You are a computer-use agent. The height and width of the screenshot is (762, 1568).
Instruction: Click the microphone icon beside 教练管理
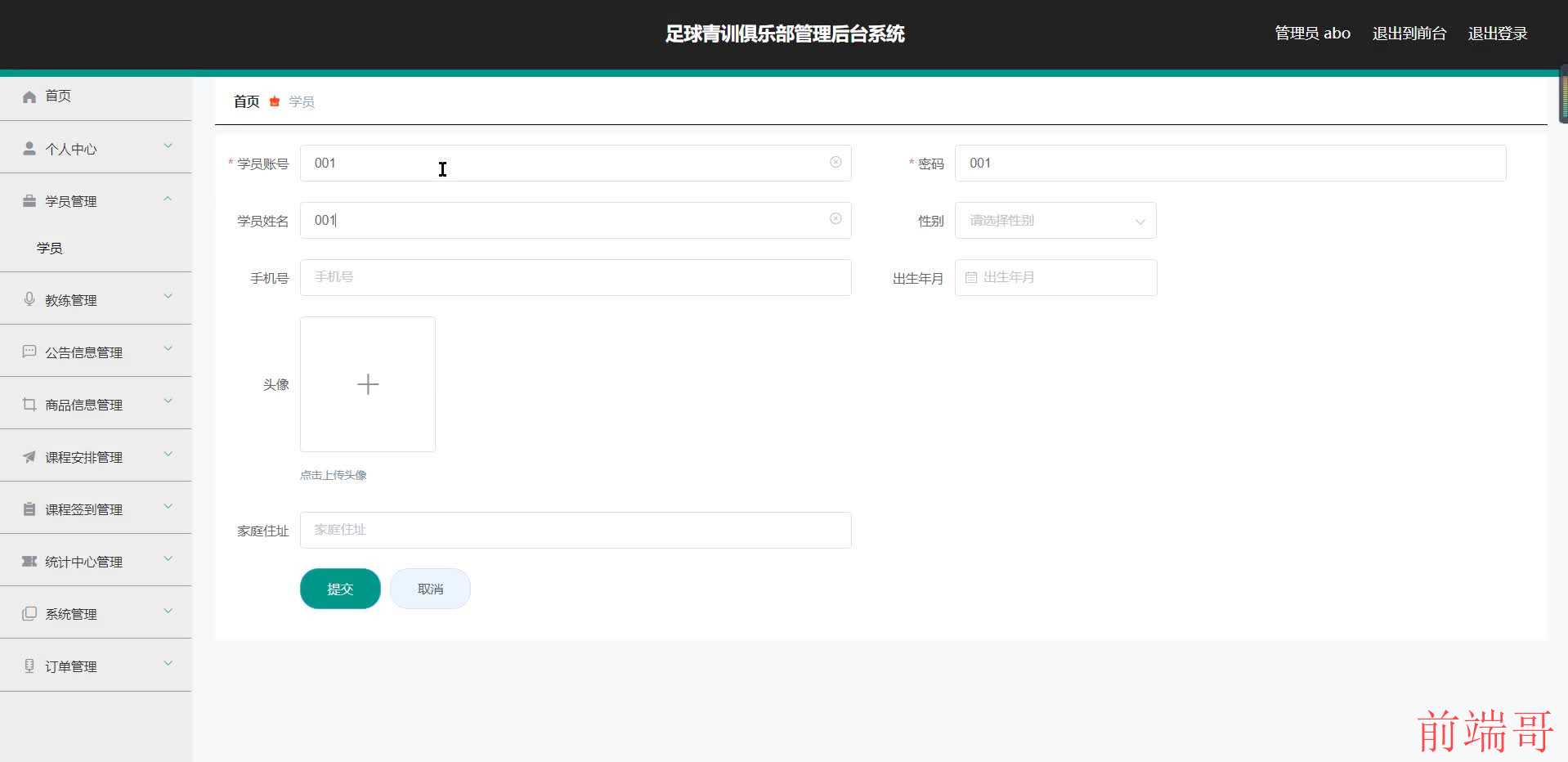tap(29, 299)
